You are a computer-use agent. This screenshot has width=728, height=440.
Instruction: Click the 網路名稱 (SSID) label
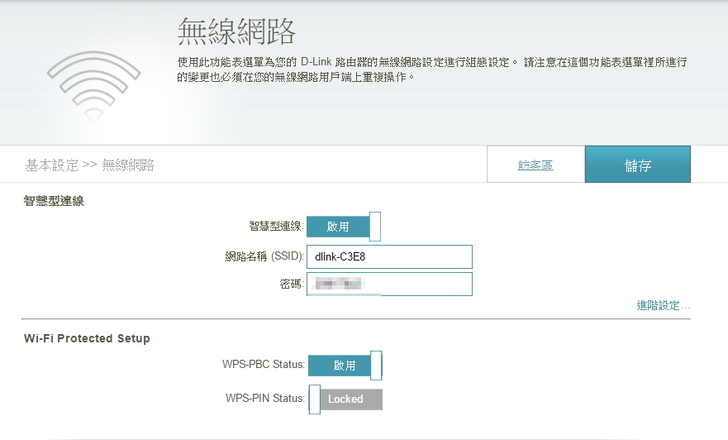click(264, 256)
